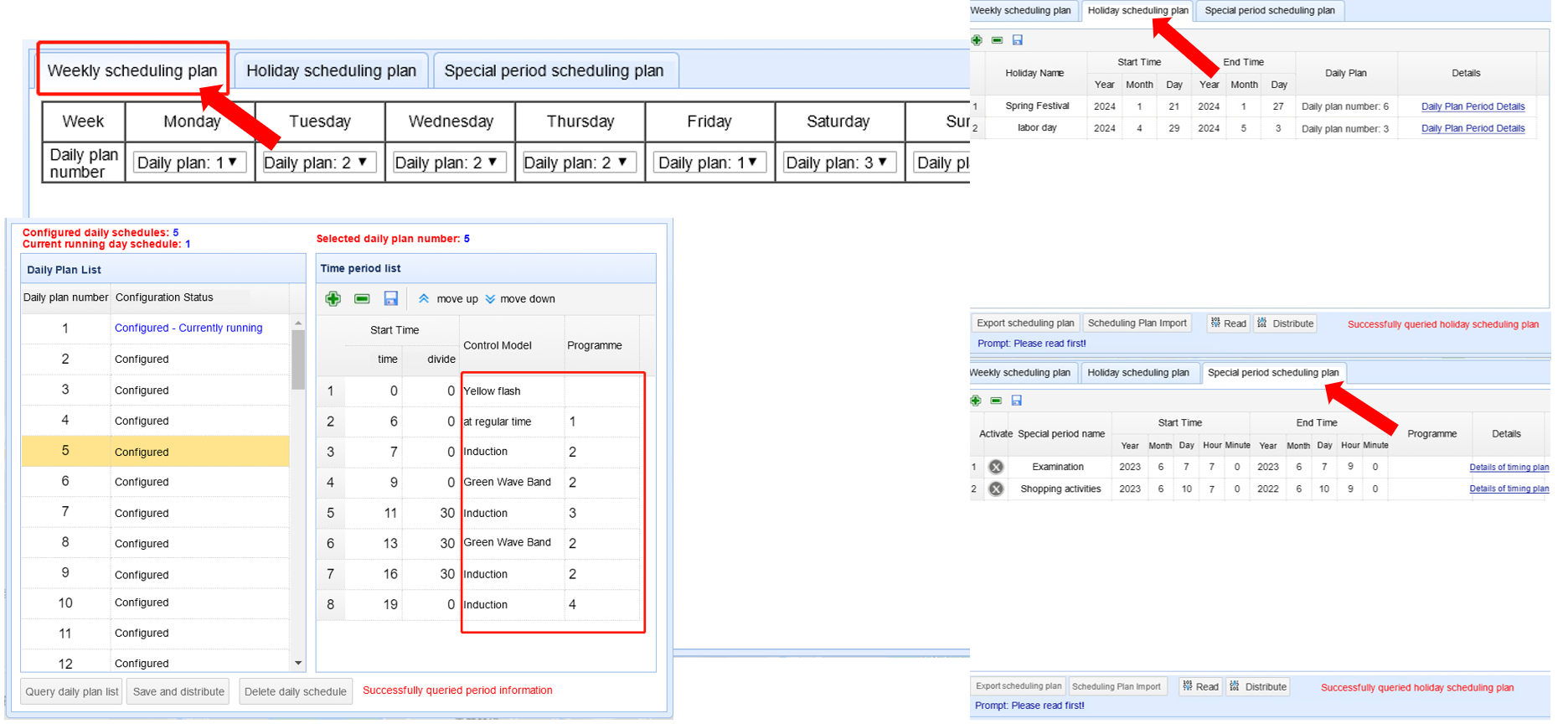This screenshot has width=1568, height=724.
Task: Add a new holiday row with green plus icon
Action: [977, 40]
